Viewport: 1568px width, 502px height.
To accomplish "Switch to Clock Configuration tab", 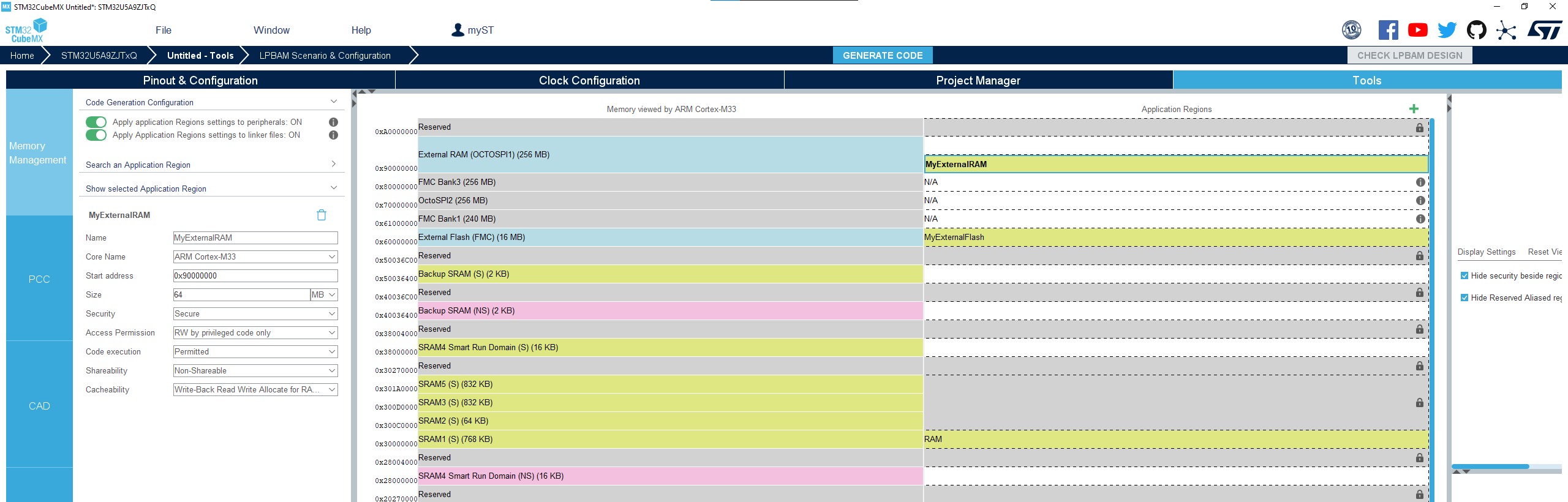I will point(589,80).
